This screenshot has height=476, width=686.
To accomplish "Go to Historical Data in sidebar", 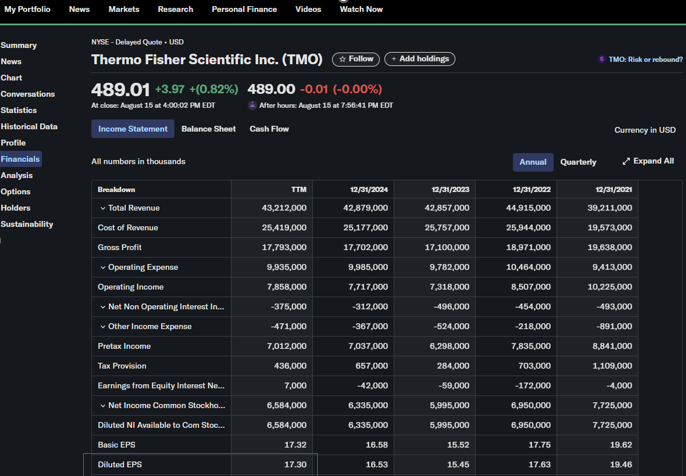I will (x=29, y=126).
